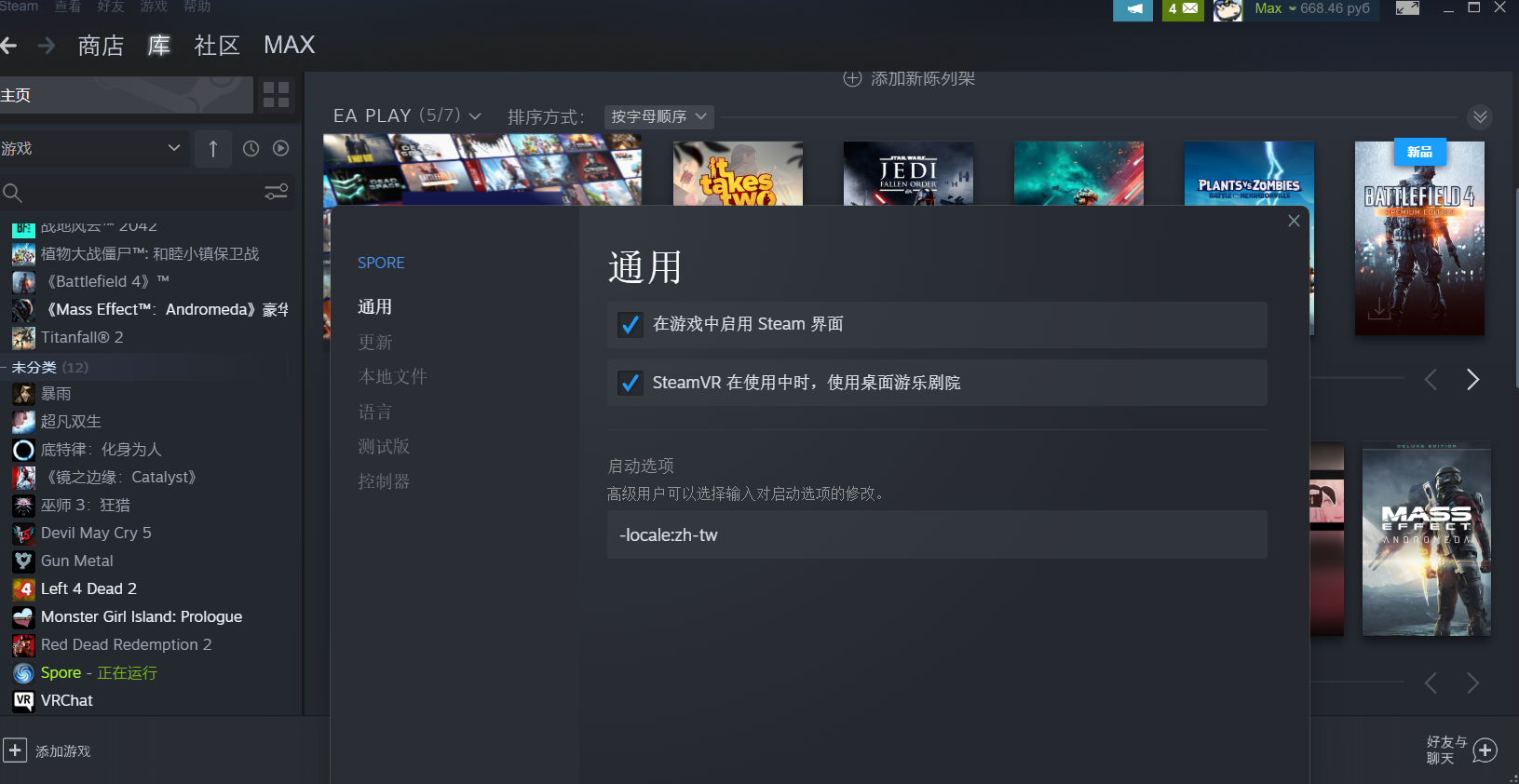Close the Spore properties dialog
Viewport: 1519px width, 784px height.
(1294, 221)
